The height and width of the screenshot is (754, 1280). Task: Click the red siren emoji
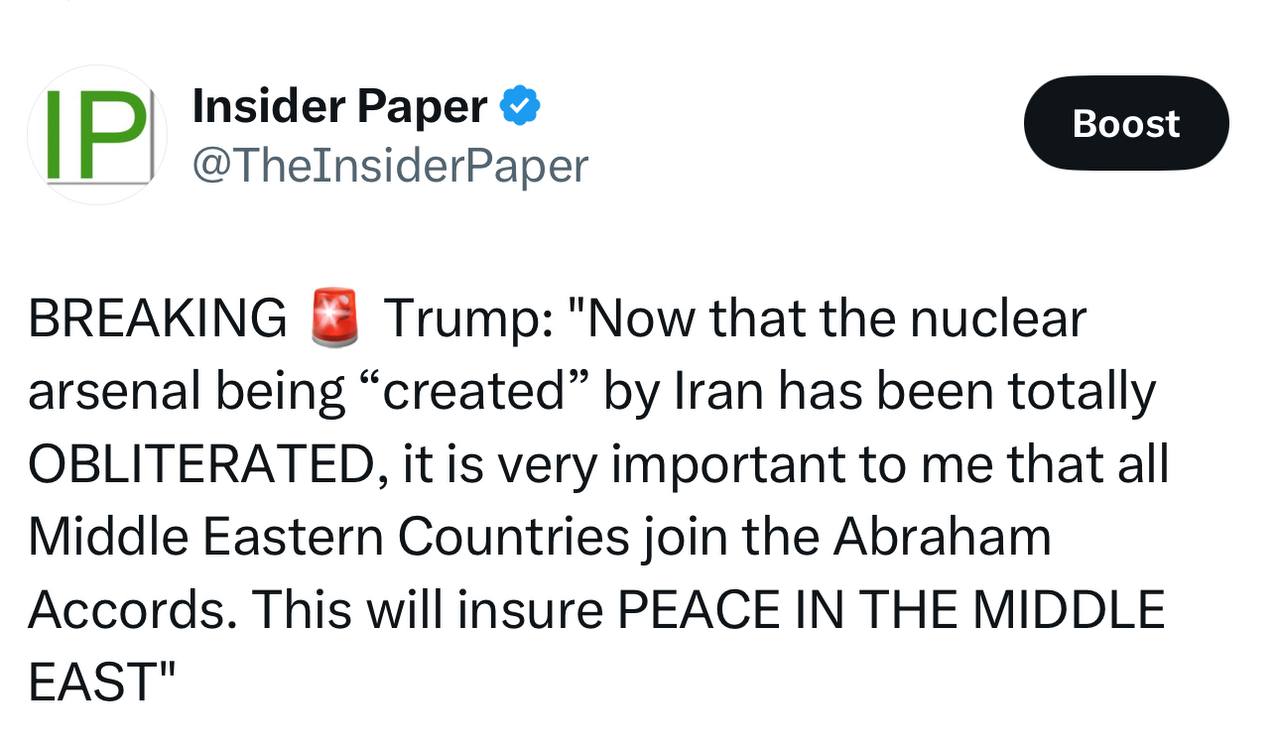pyautogui.click(x=335, y=319)
